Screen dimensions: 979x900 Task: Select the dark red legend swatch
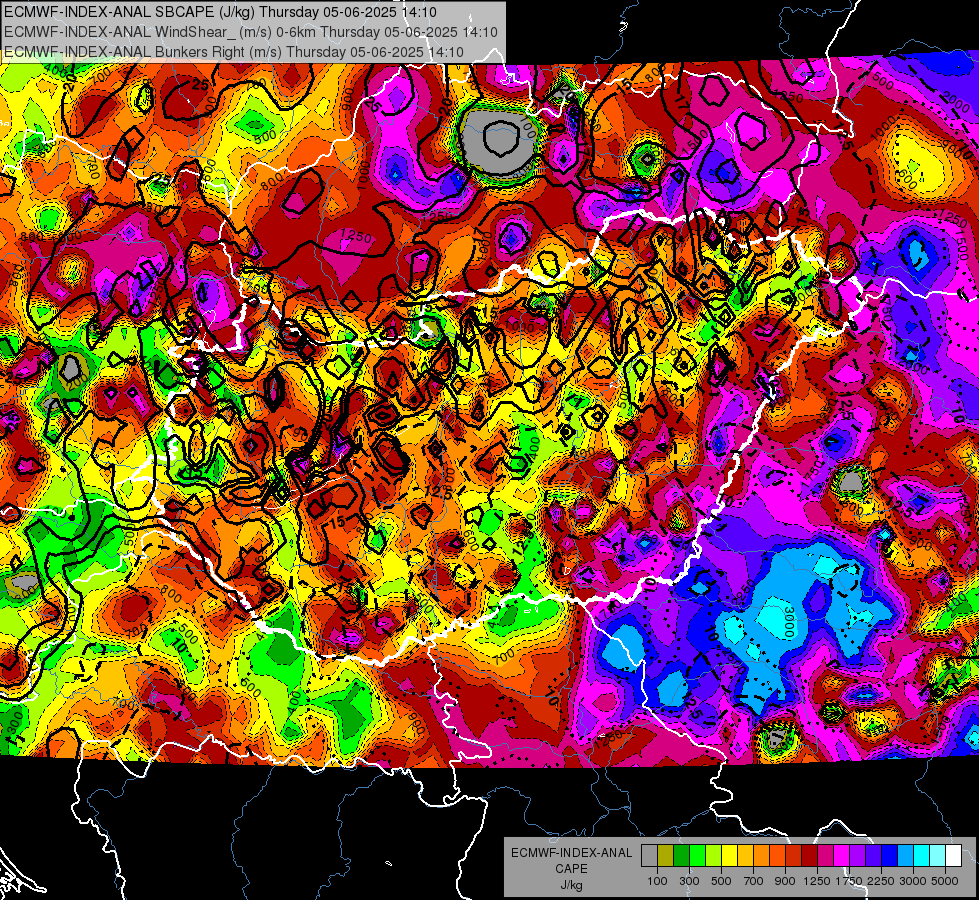click(x=809, y=856)
